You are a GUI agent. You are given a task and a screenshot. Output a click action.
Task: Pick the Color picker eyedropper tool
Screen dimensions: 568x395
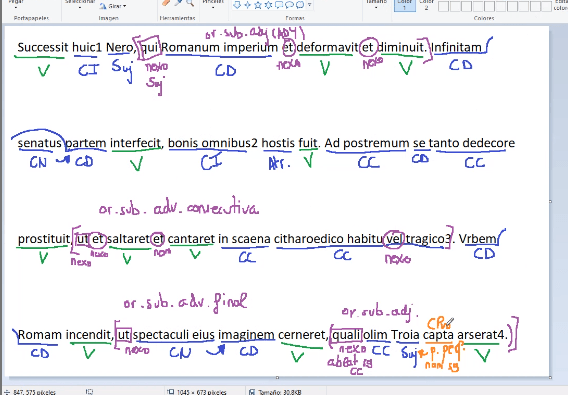(178, 3)
